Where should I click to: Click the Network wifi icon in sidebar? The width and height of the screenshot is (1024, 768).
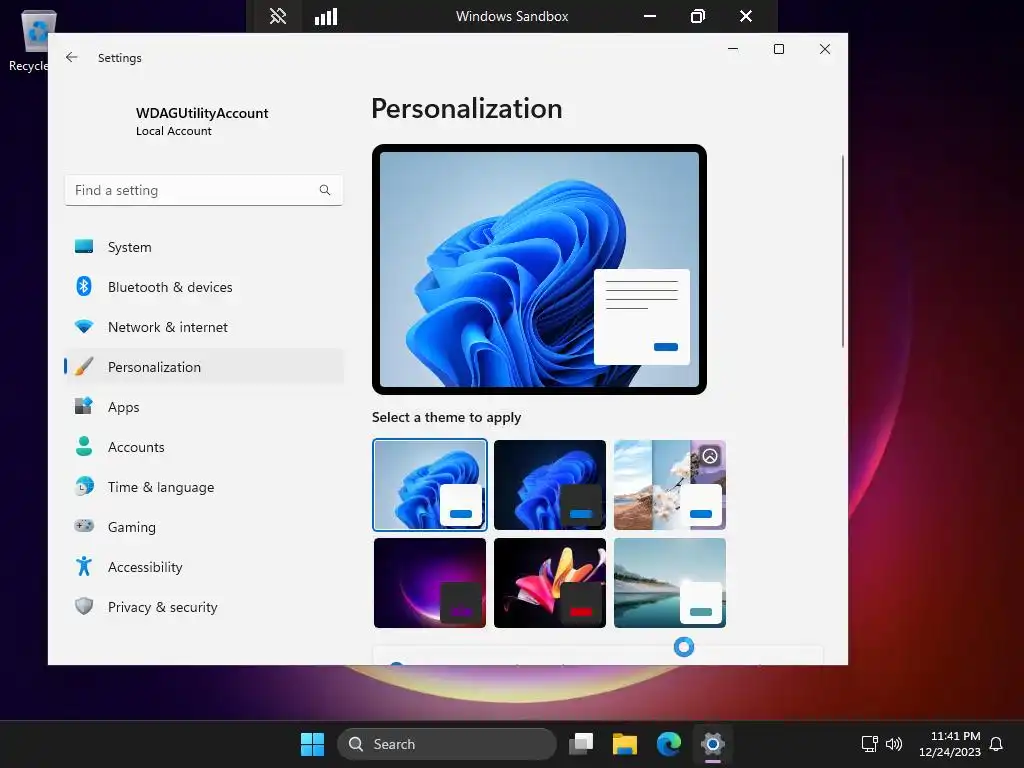point(84,327)
